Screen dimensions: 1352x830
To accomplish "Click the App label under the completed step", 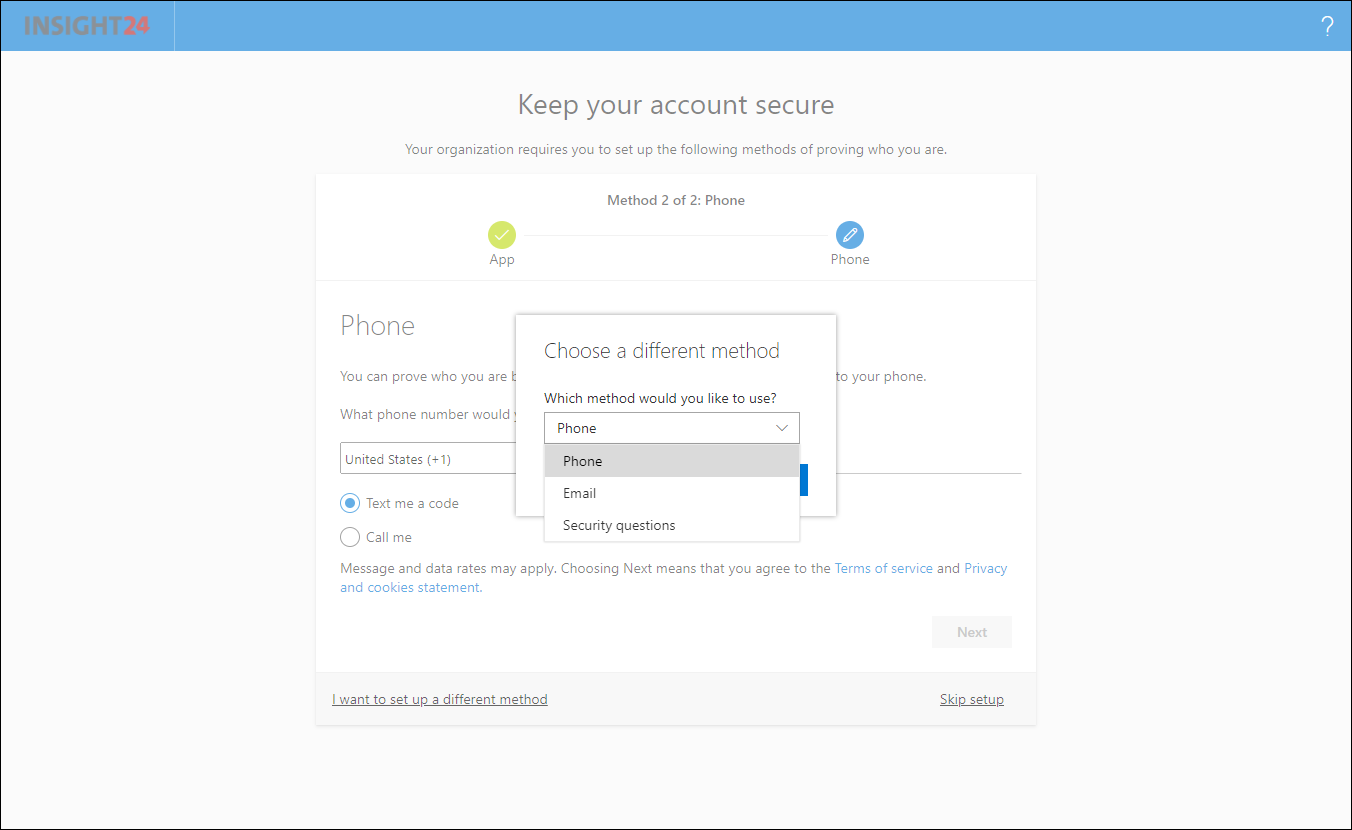I will (x=502, y=259).
